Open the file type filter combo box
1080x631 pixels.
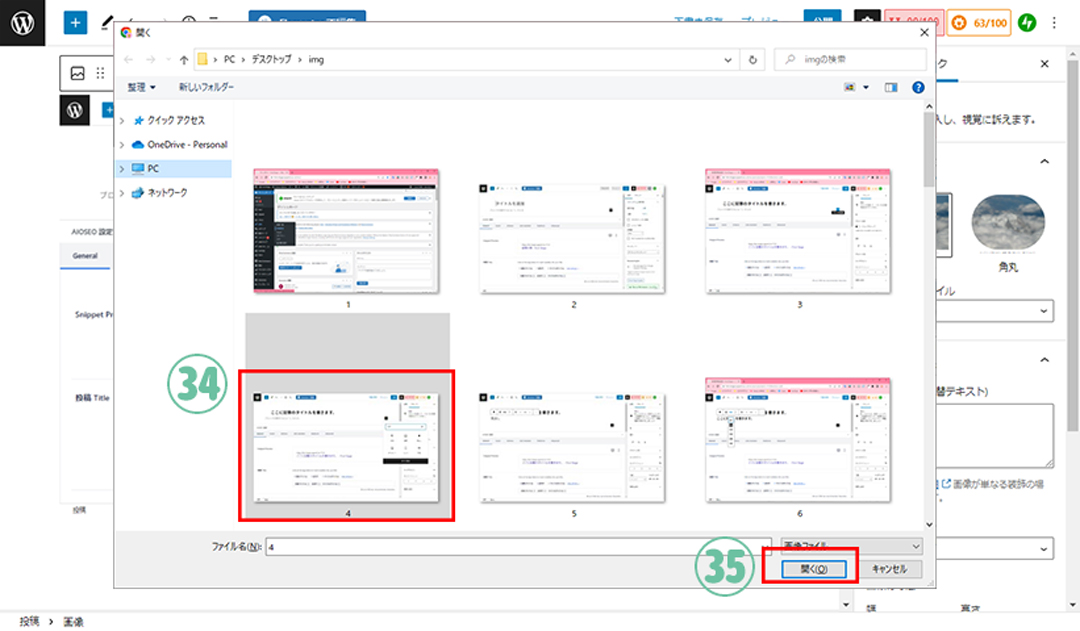(x=850, y=546)
